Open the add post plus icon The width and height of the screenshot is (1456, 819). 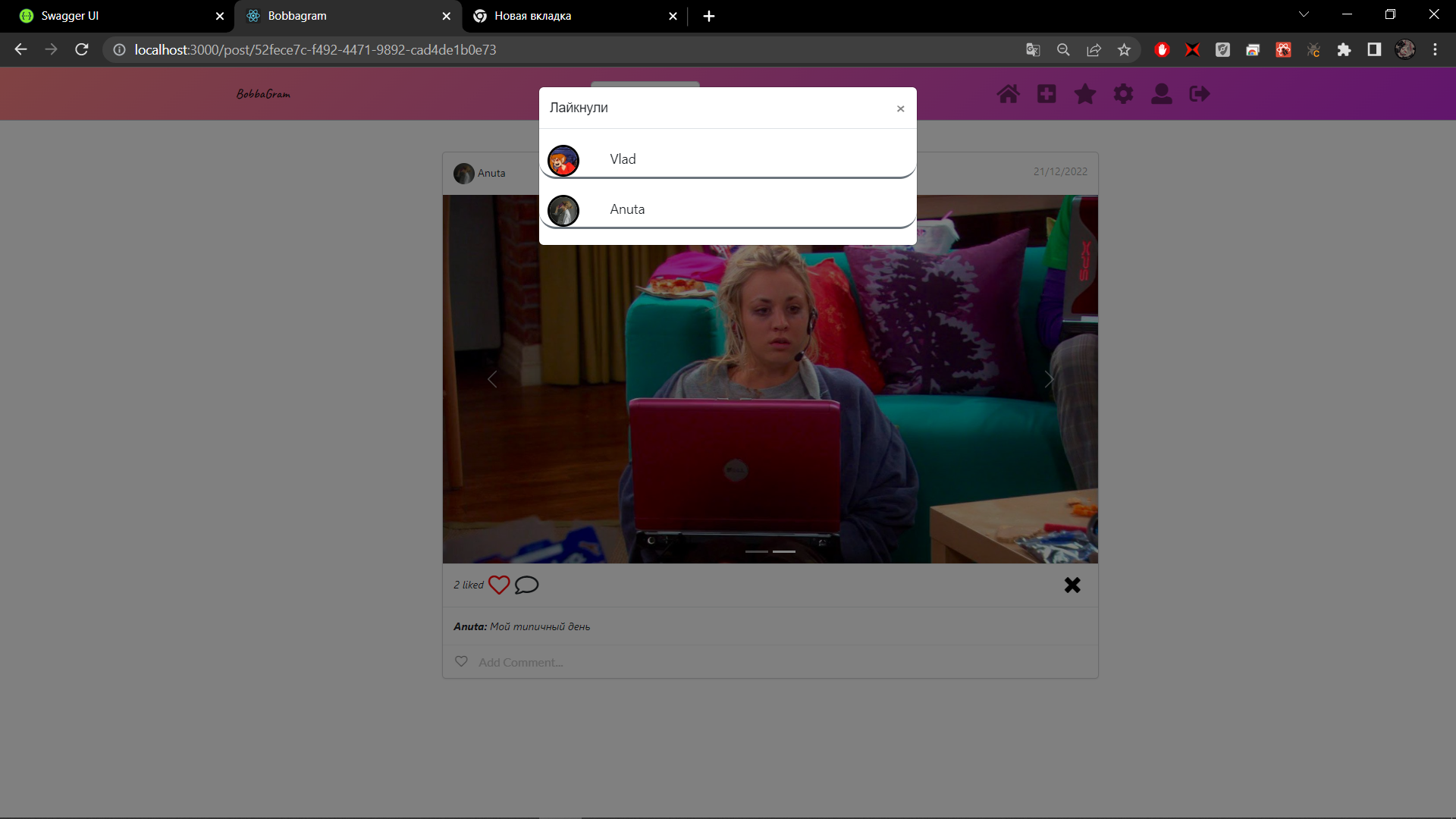coord(1046,94)
